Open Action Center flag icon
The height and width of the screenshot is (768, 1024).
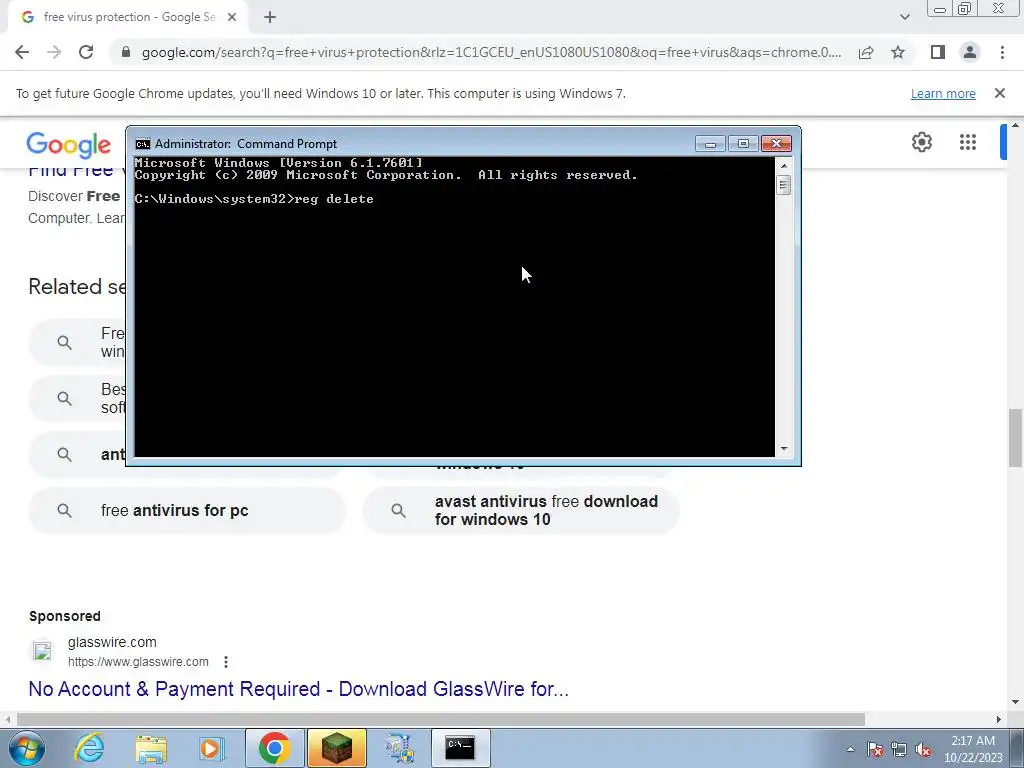coord(875,749)
